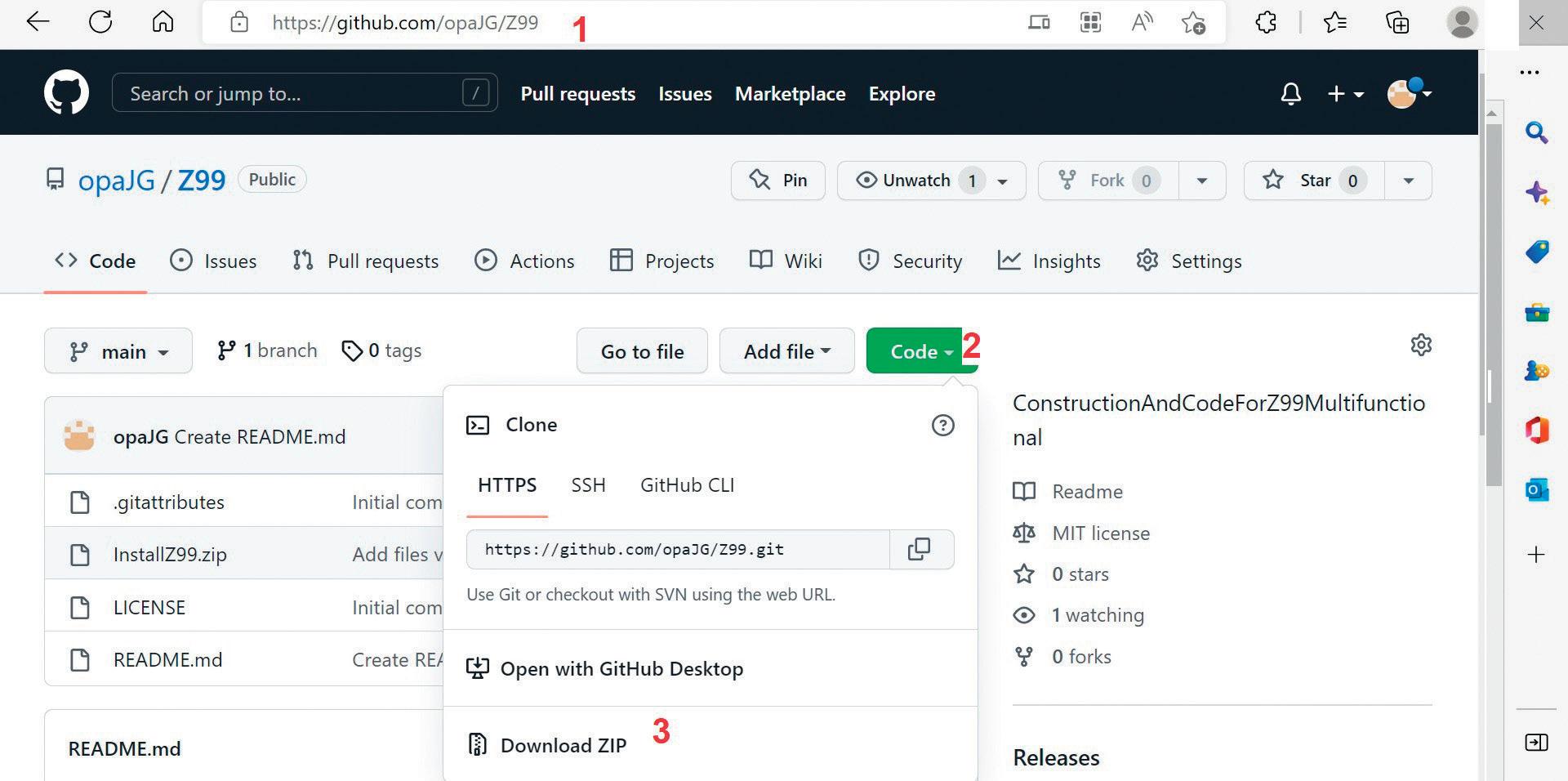Open GitHub notifications bell
The width and height of the screenshot is (1568, 781).
click(1290, 94)
